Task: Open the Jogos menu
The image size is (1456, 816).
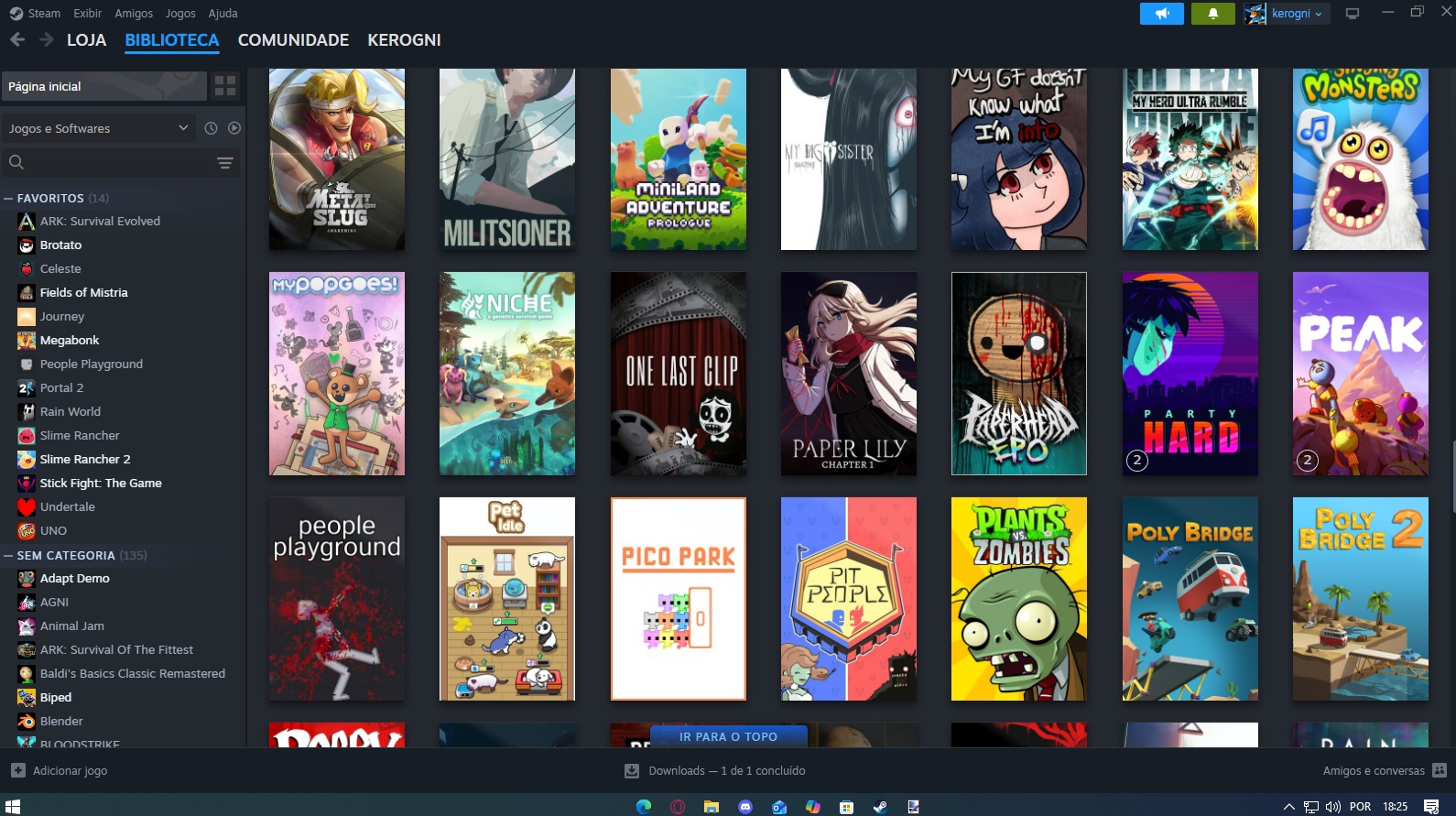Action: (180, 13)
